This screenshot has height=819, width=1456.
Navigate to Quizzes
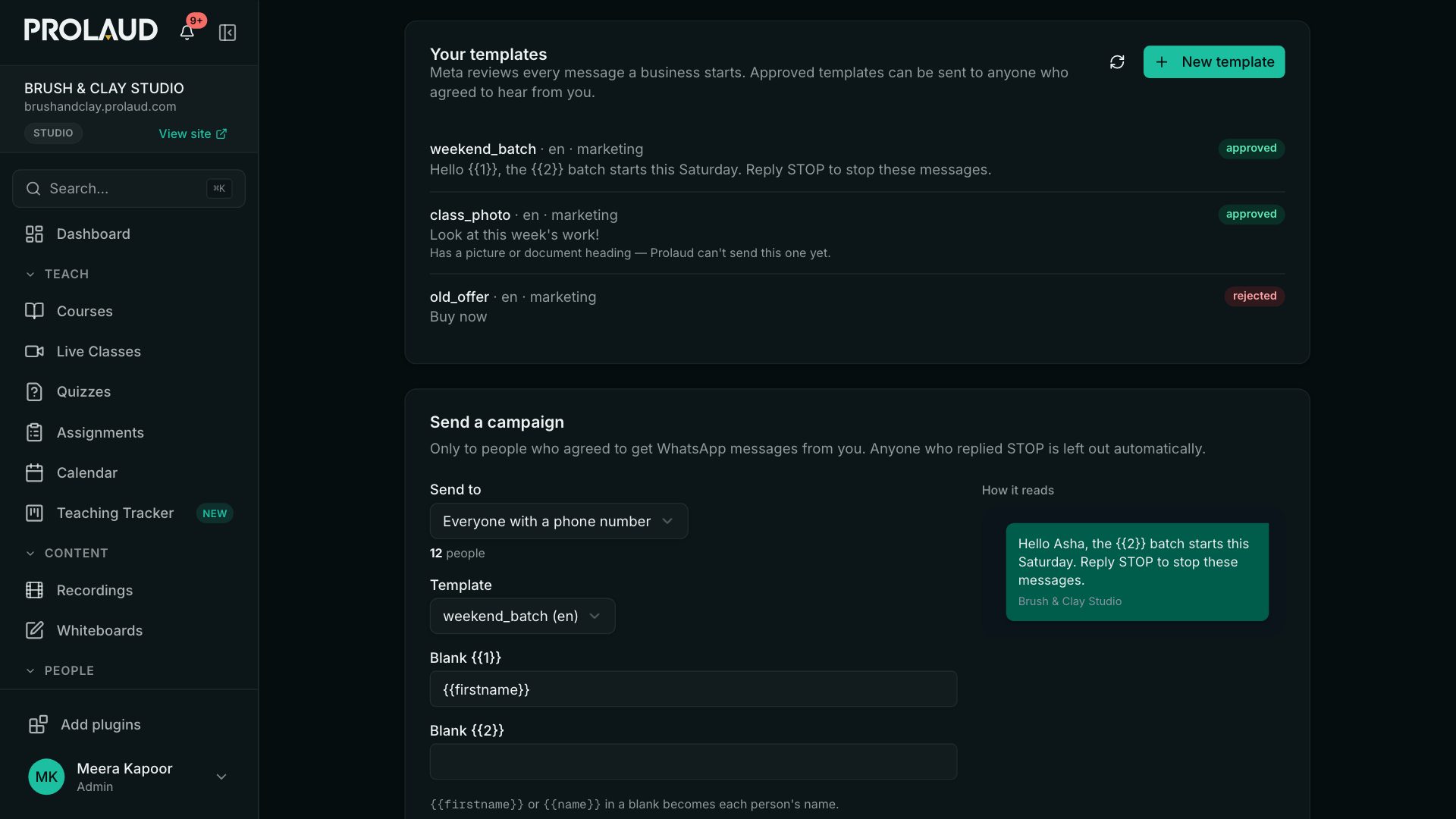tap(129, 392)
